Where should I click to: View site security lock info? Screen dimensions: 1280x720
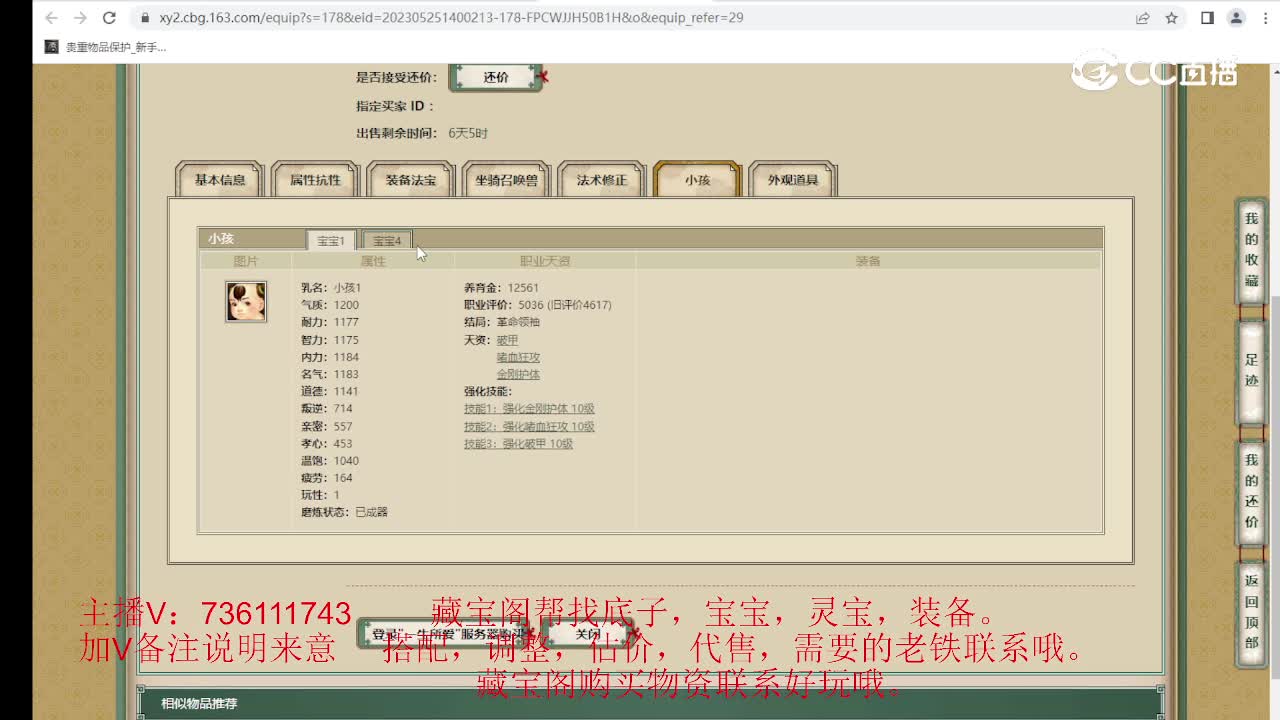[145, 18]
